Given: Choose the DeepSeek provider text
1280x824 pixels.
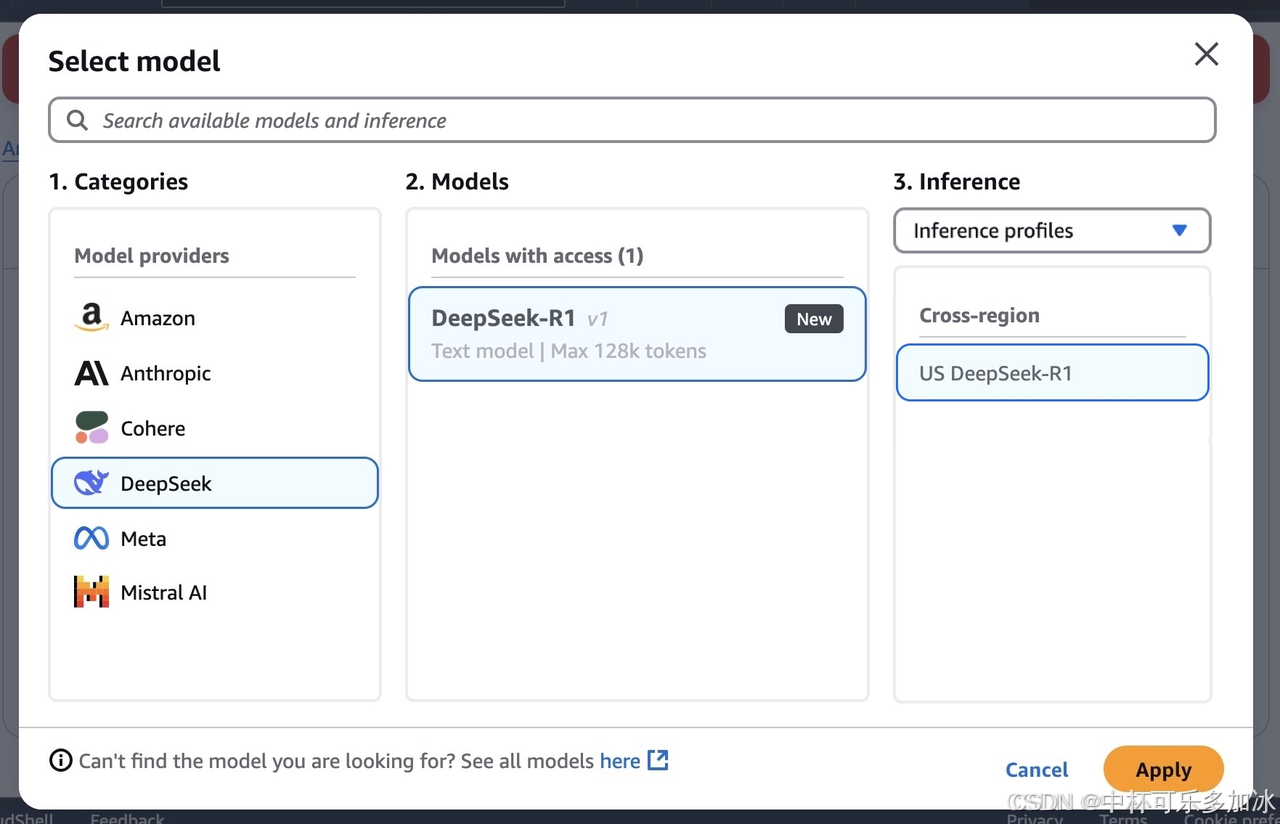Looking at the screenshot, I should (x=166, y=483).
